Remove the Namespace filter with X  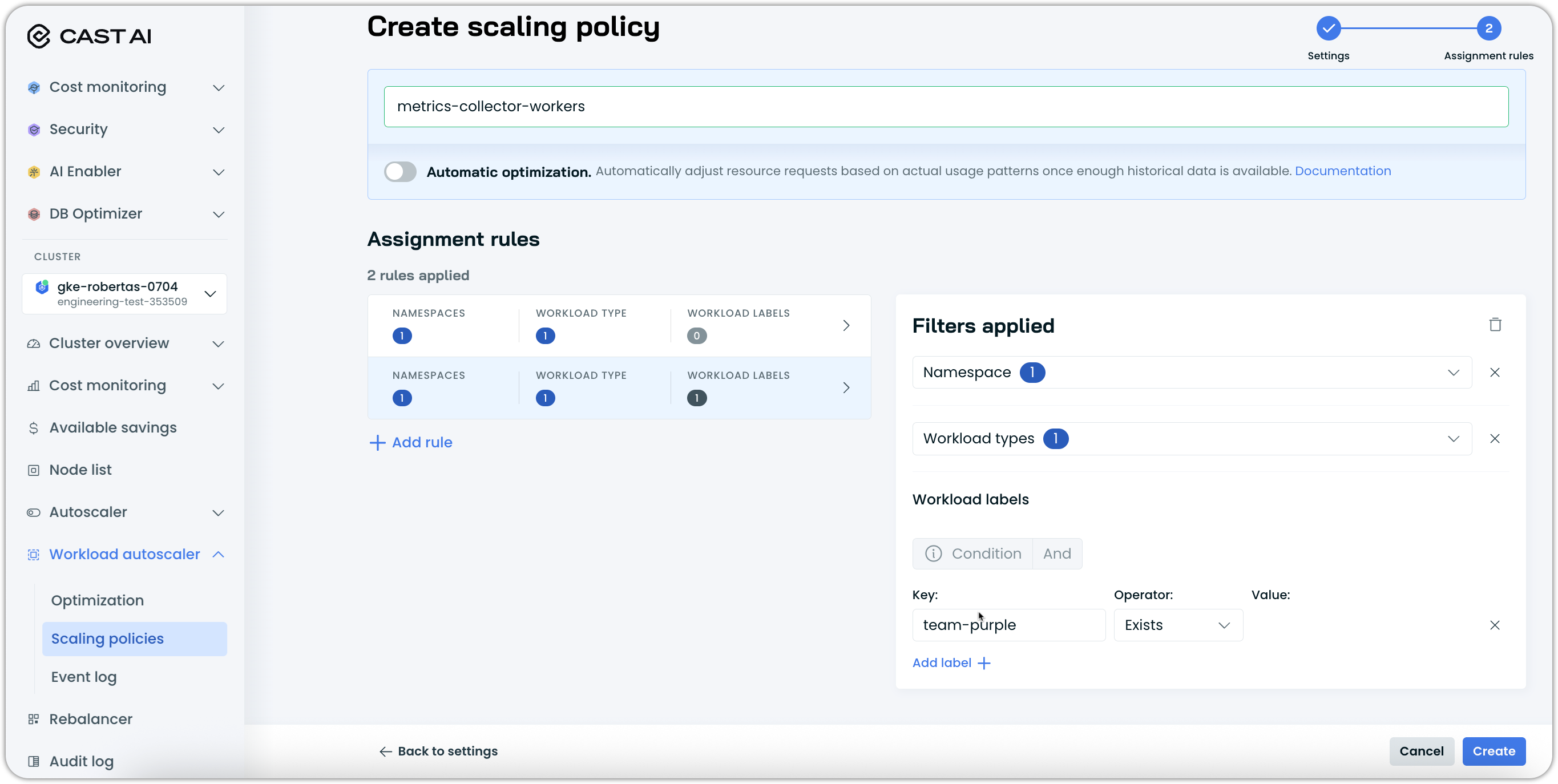[1495, 373]
